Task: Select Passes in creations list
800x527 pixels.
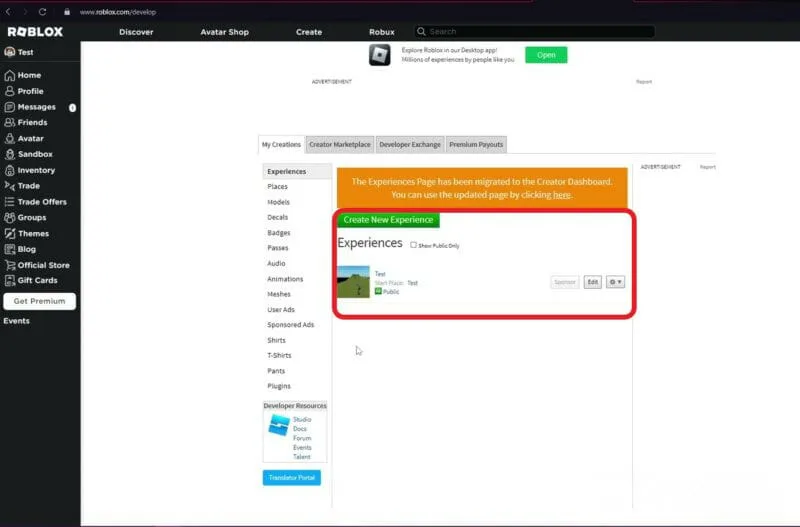Action: point(278,248)
